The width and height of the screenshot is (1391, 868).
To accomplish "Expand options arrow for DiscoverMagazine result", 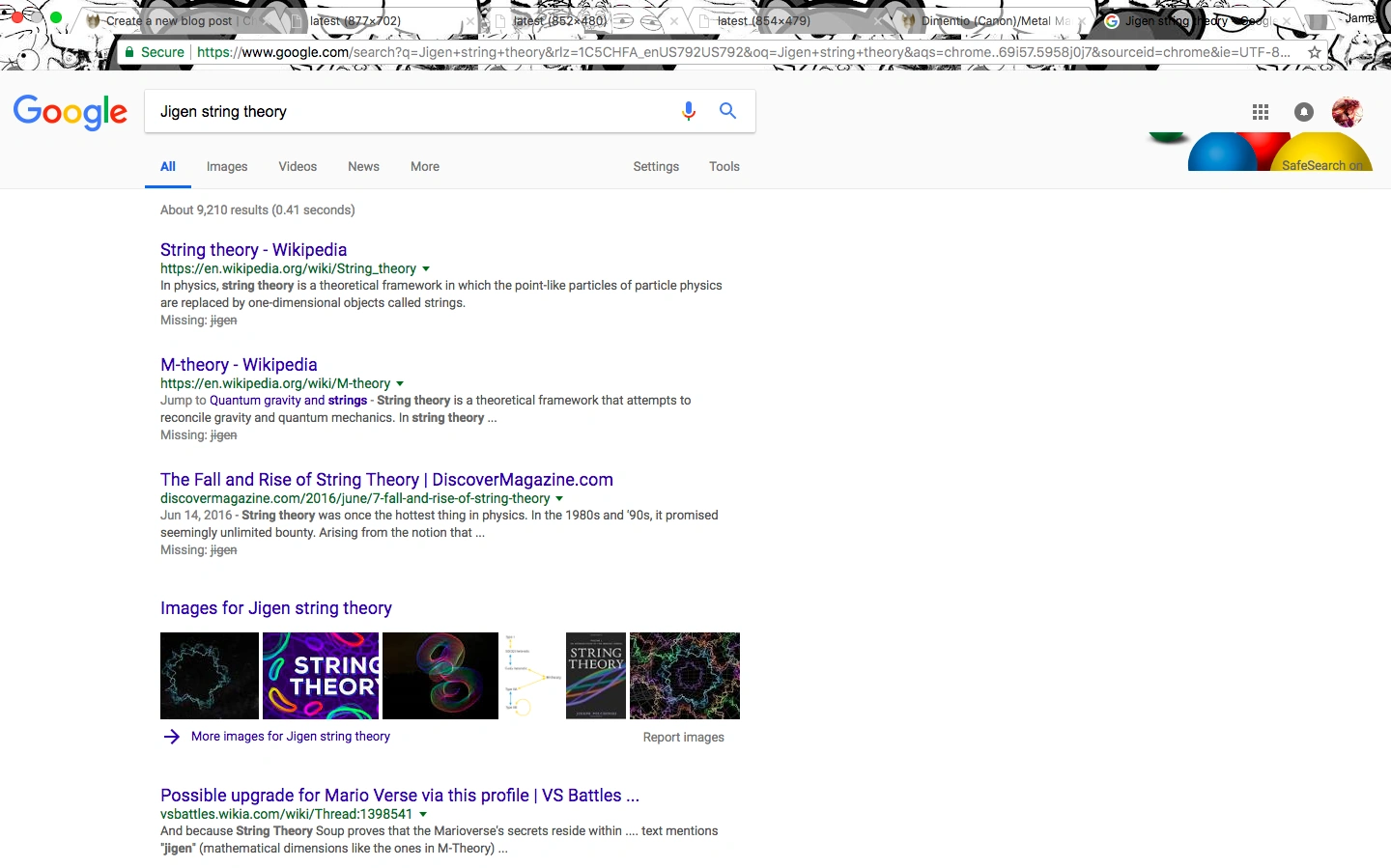I will [x=559, y=499].
